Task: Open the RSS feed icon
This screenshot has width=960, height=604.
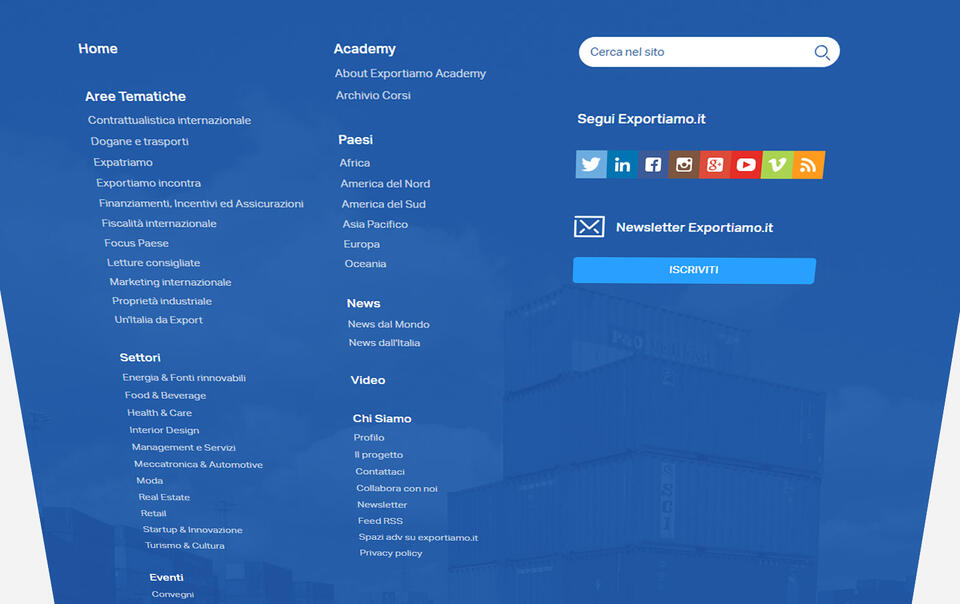Action: pyautogui.click(x=809, y=164)
